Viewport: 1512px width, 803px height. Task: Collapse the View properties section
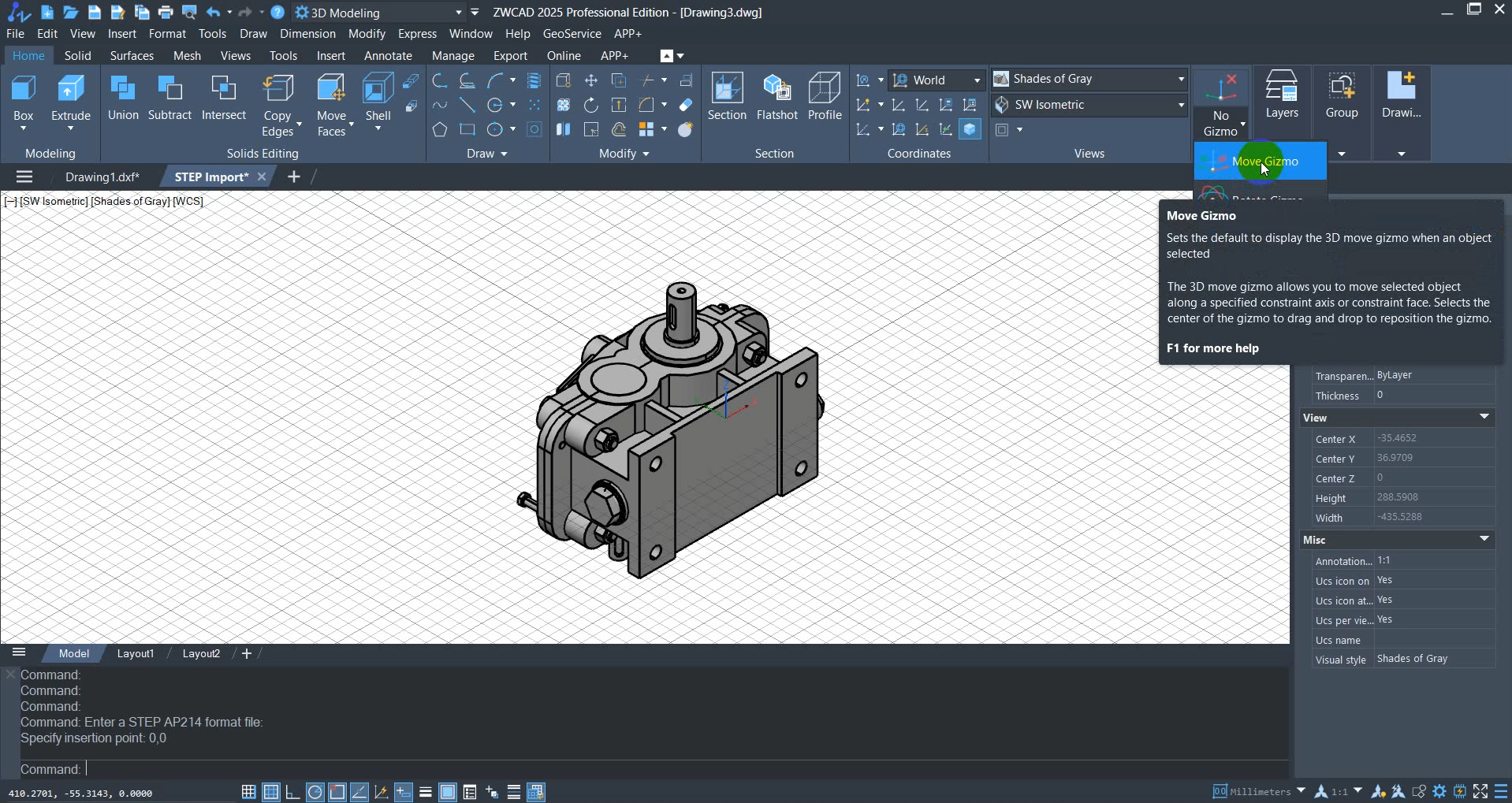pyautogui.click(x=1484, y=417)
